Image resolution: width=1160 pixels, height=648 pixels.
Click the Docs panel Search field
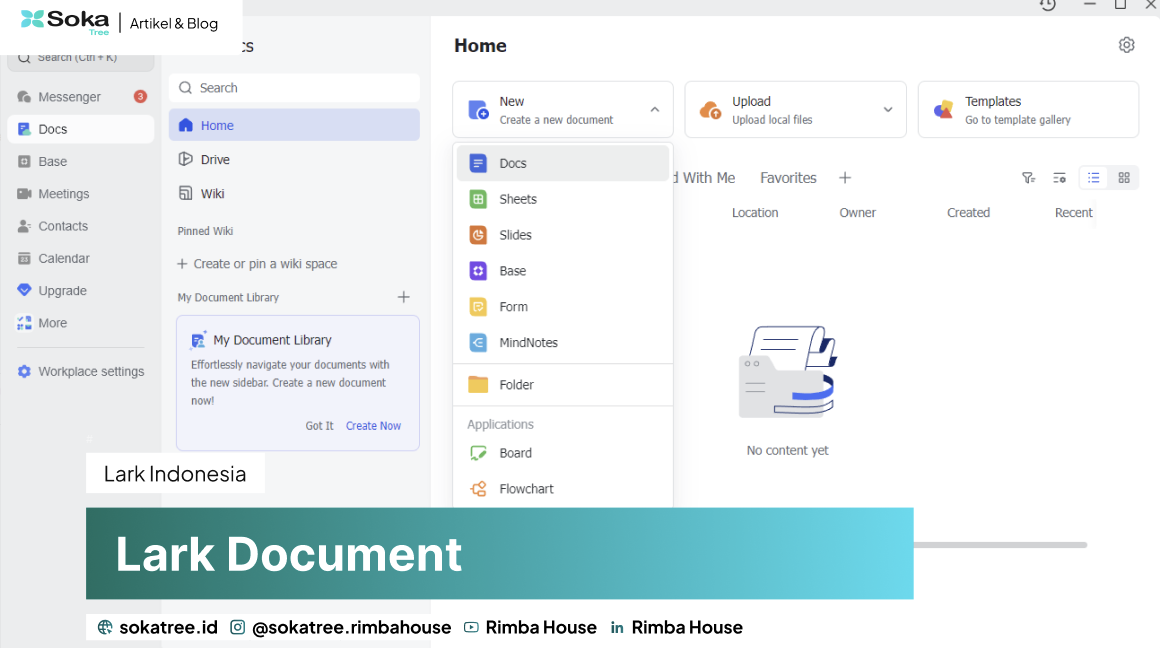(x=294, y=88)
